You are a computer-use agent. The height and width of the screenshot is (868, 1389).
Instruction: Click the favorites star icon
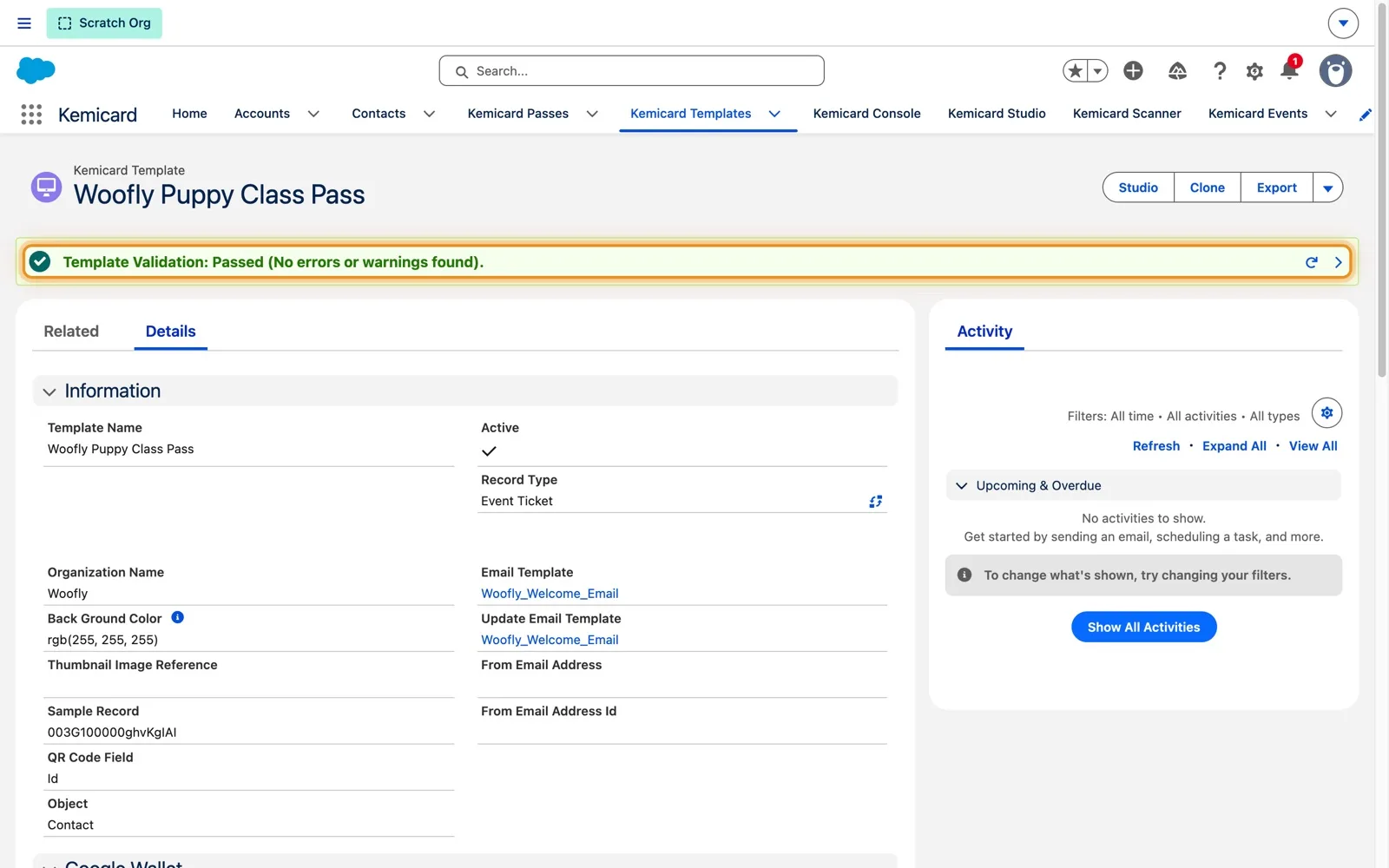(1076, 71)
